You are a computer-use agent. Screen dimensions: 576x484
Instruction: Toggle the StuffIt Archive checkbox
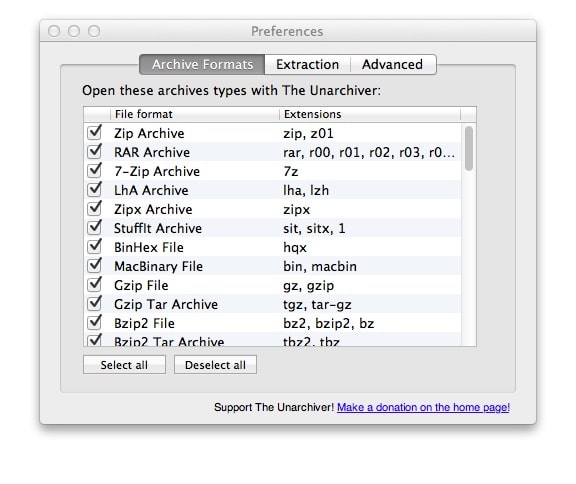pos(94,228)
